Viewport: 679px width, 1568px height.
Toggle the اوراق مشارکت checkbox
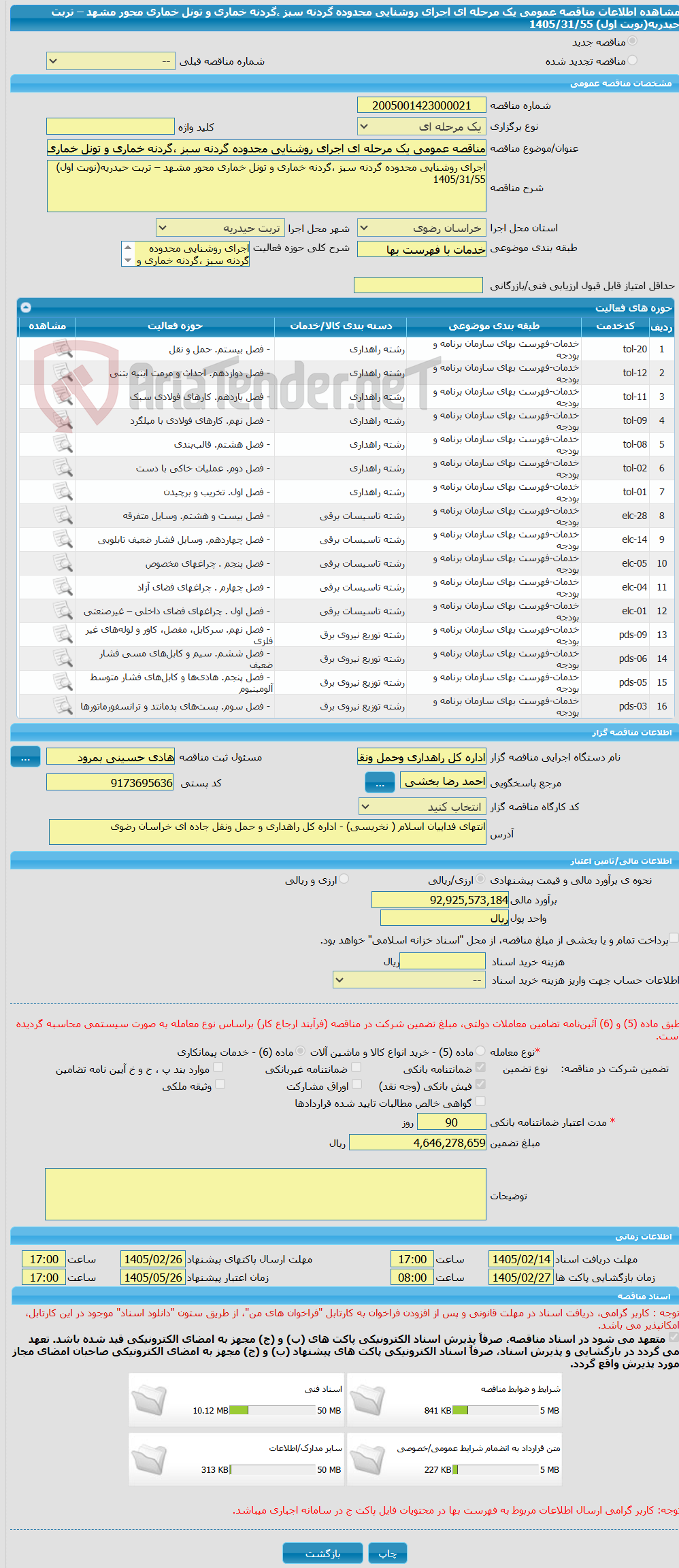click(x=356, y=1085)
